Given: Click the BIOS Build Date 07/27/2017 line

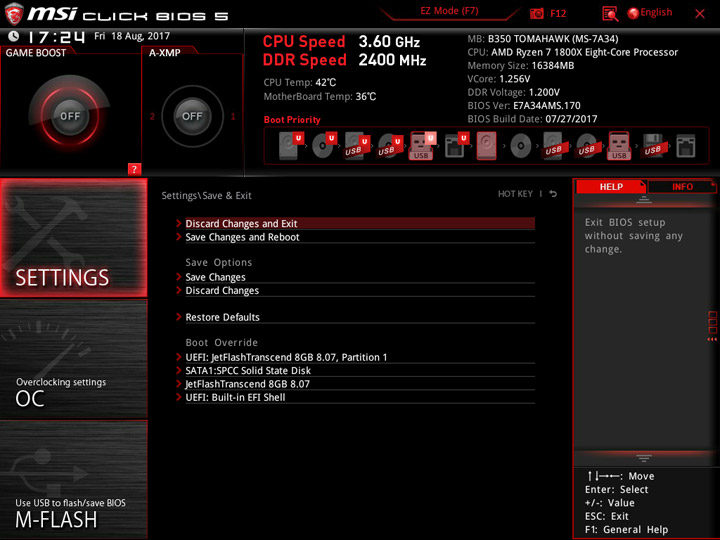Looking at the screenshot, I should [x=532, y=119].
